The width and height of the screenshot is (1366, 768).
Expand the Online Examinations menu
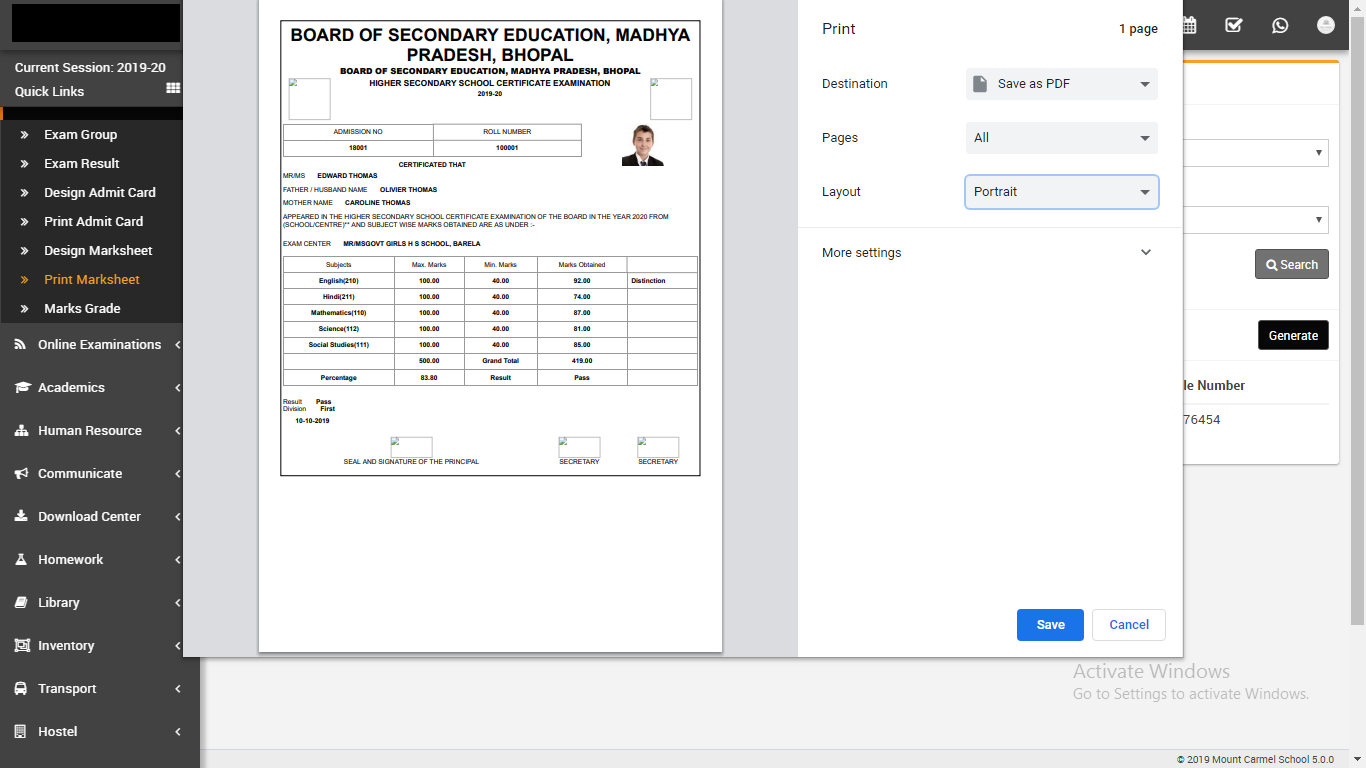click(99, 345)
